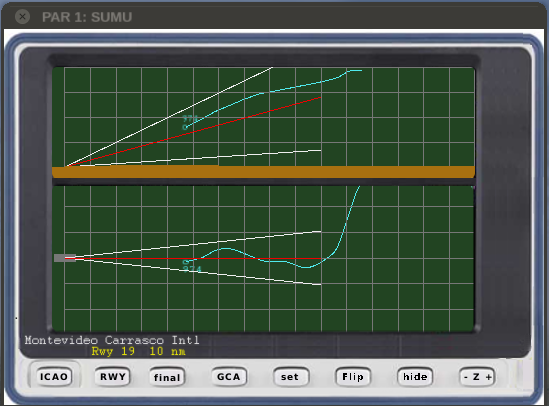Select aircraft blip in azimuth view

pos(186,262)
